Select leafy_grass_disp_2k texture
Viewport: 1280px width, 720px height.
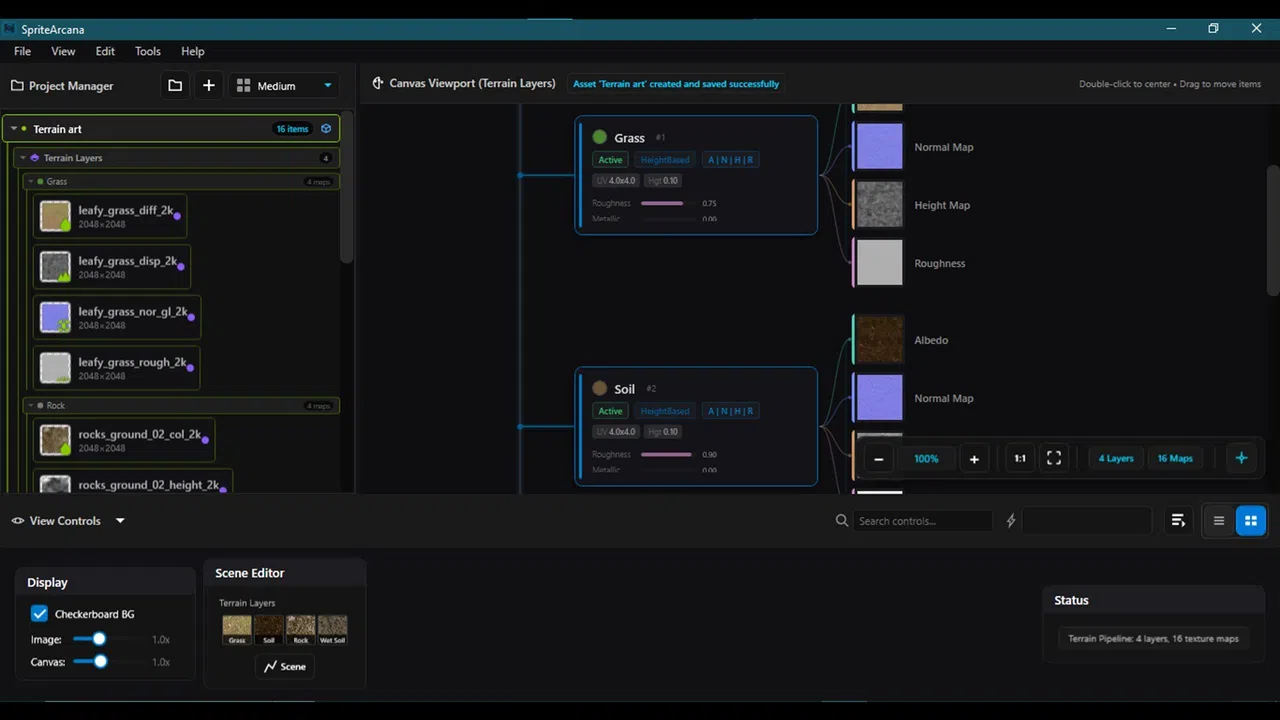tap(112, 267)
